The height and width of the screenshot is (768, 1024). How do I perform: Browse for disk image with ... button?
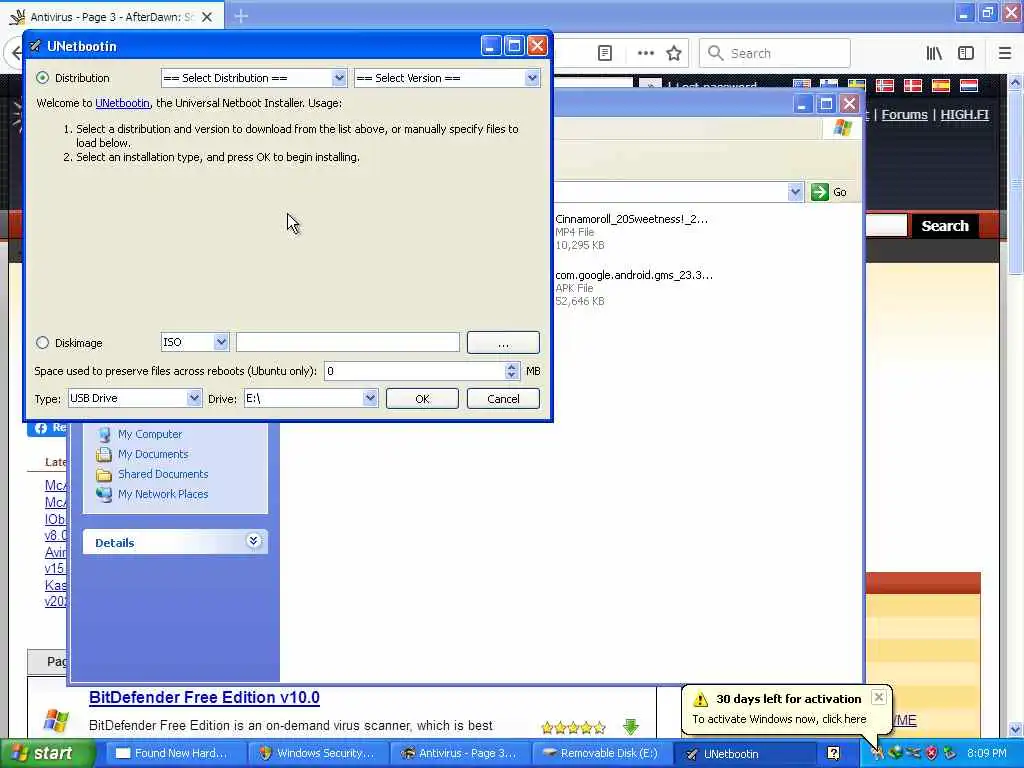(x=503, y=342)
